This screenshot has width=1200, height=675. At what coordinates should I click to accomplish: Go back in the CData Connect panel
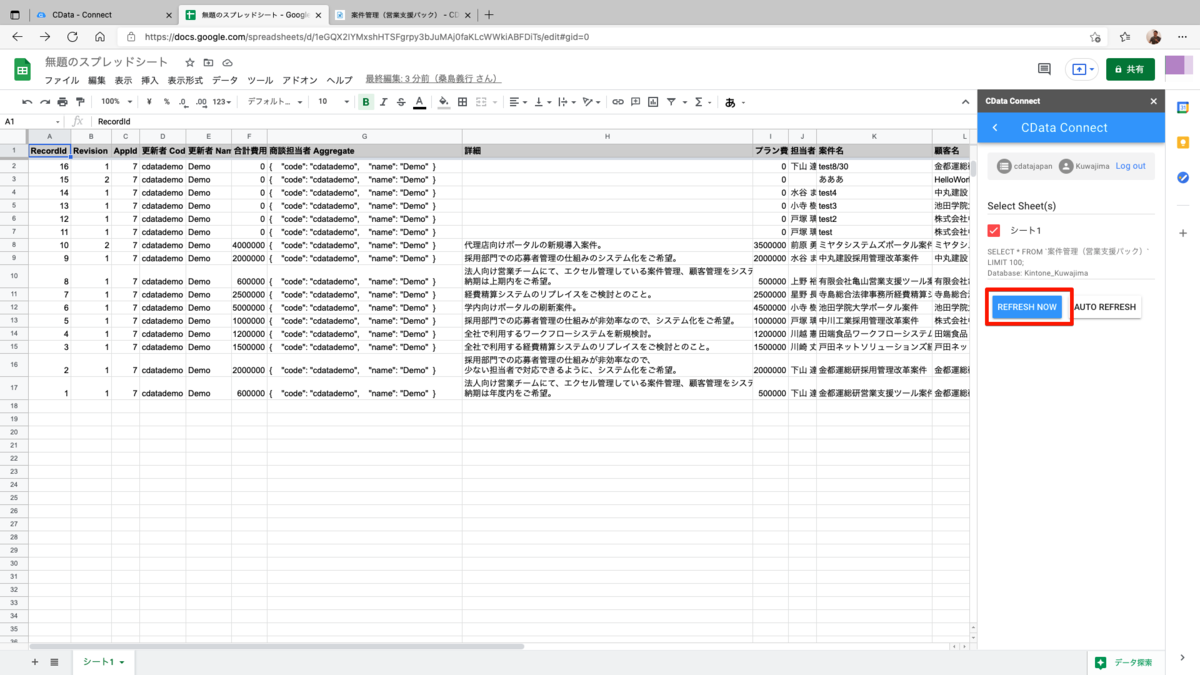point(995,128)
